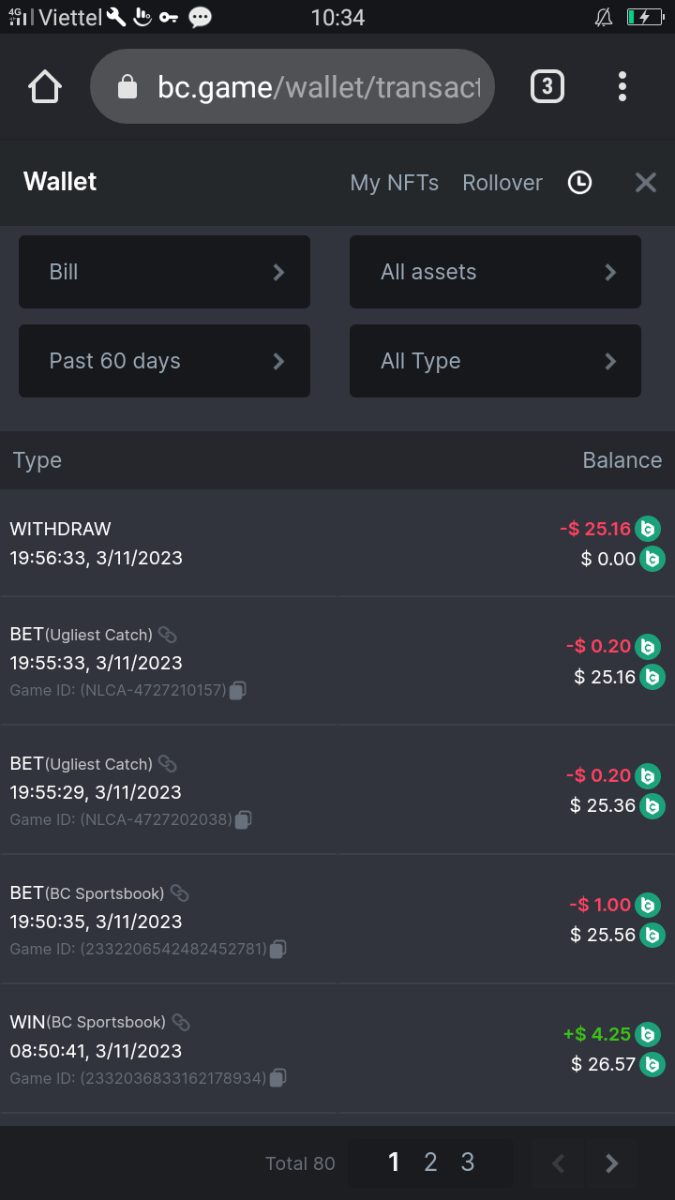This screenshot has height=1200, width=675.
Task: Open link icon beside WIN BC Sportsbook
Action: (x=181, y=1022)
